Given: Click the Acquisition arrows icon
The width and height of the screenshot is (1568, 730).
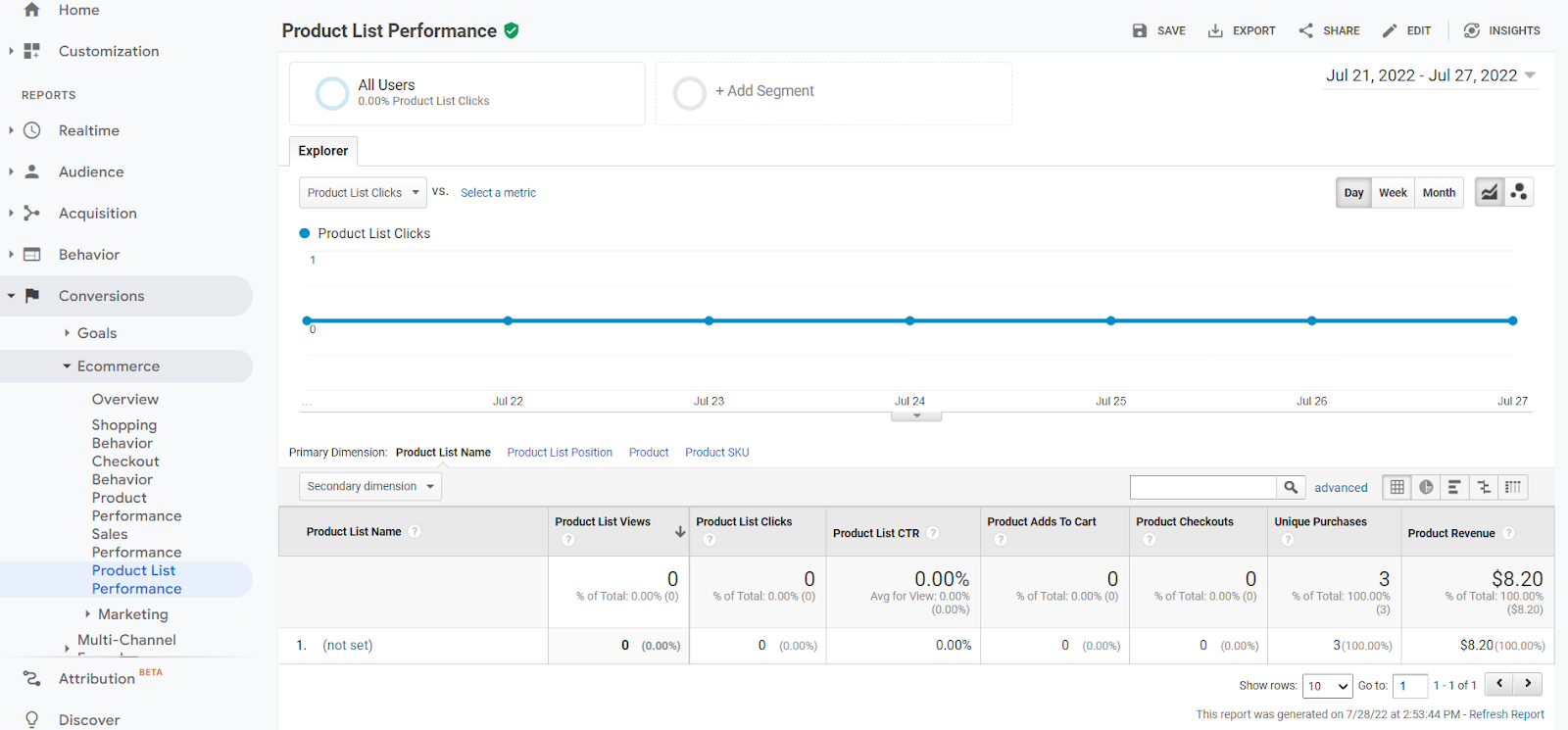Looking at the screenshot, I should (31, 213).
